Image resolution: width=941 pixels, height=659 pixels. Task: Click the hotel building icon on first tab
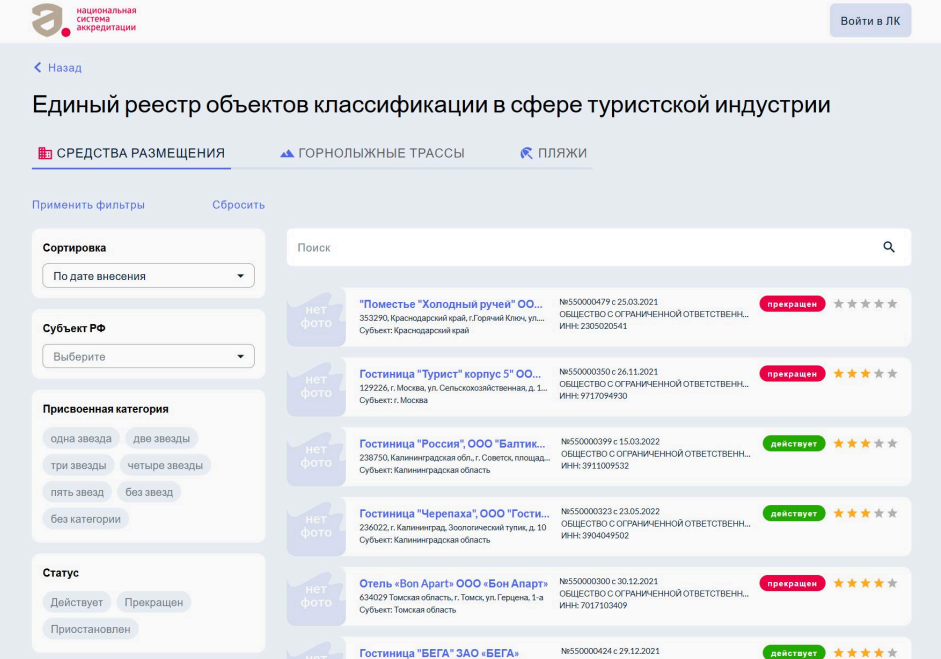[45, 153]
